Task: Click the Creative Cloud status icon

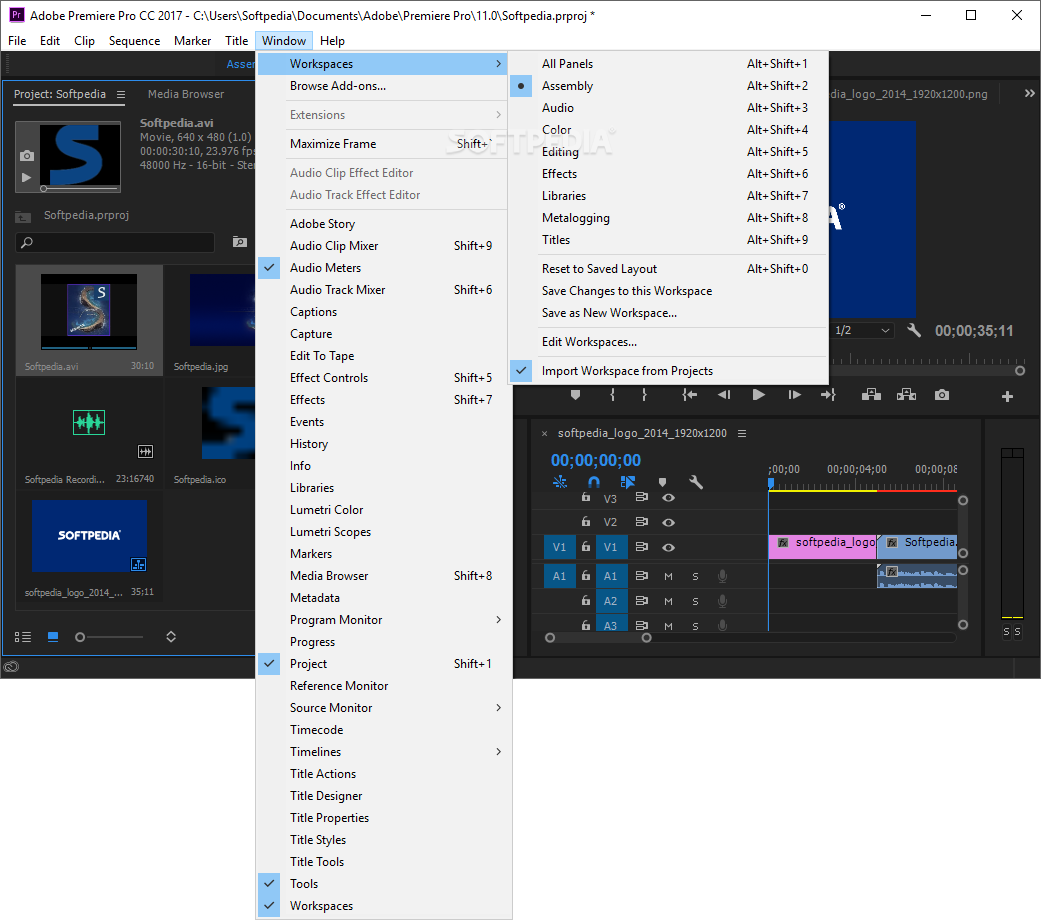Action: tap(11, 666)
